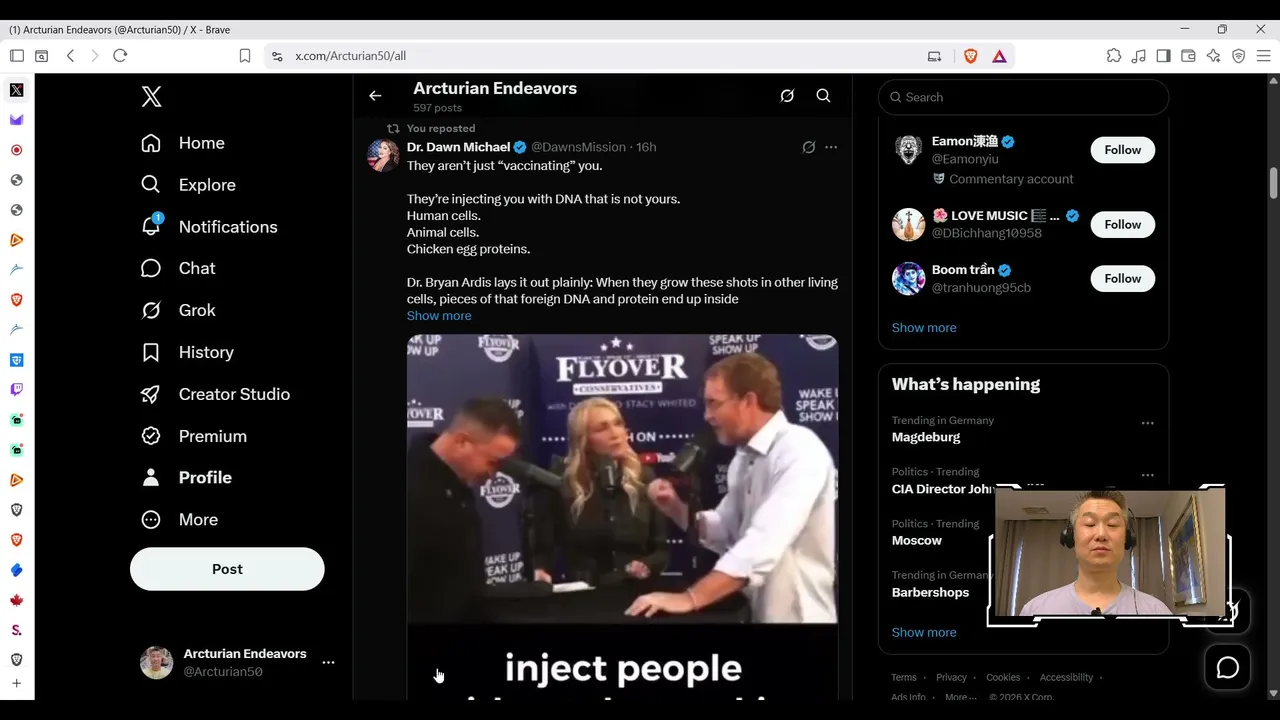Open the post's 16h timestamp

[646, 147]
